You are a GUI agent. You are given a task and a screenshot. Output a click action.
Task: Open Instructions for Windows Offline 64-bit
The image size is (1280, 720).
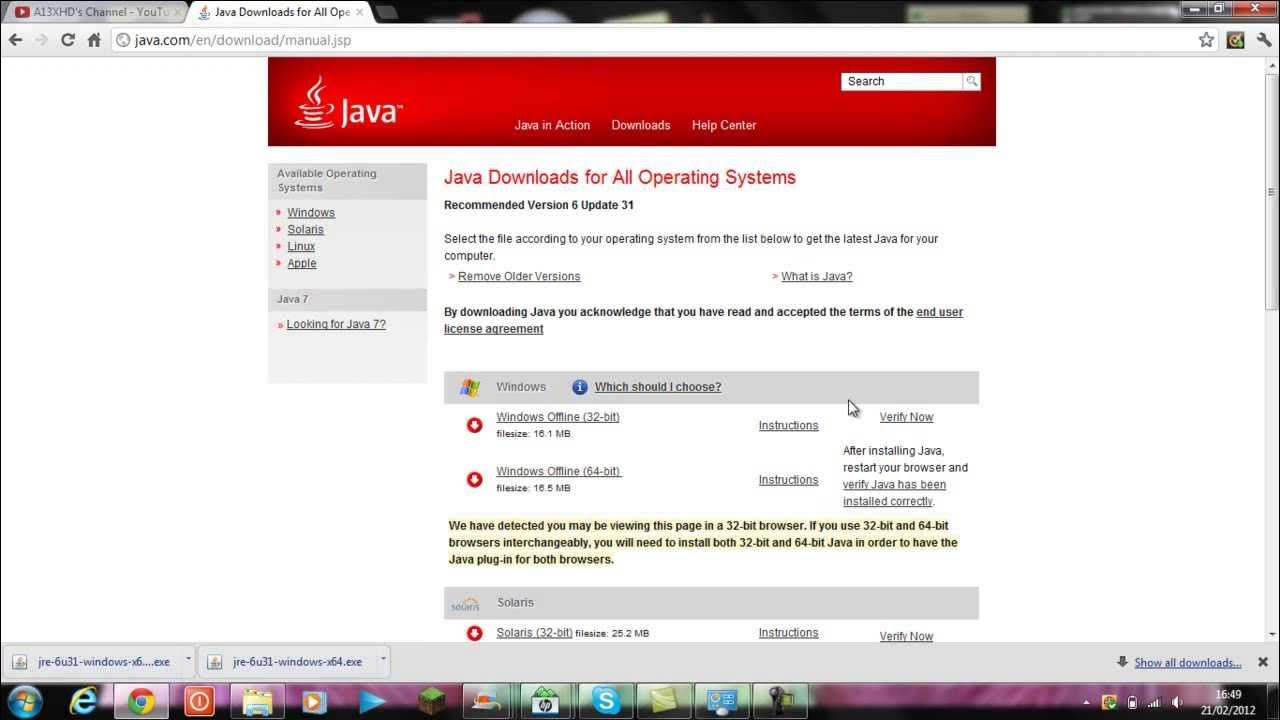point(788,480)
